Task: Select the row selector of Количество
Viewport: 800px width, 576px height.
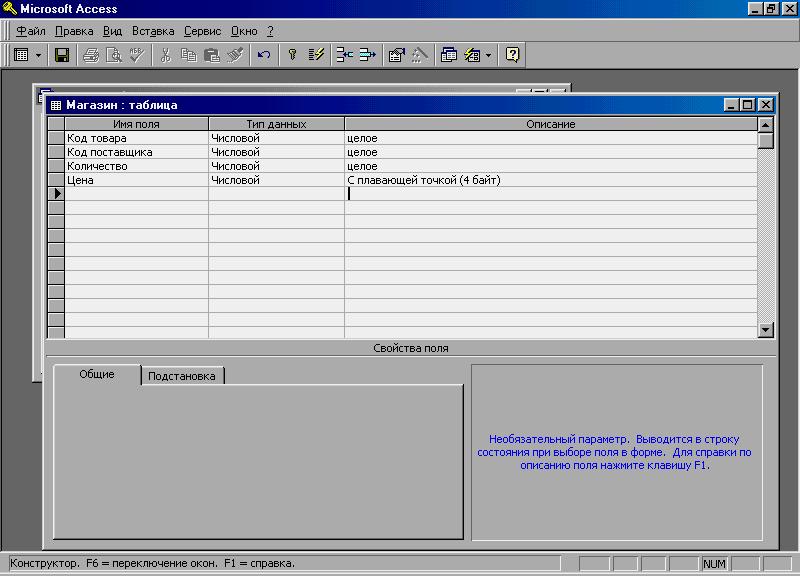Action: click(56, 166)
